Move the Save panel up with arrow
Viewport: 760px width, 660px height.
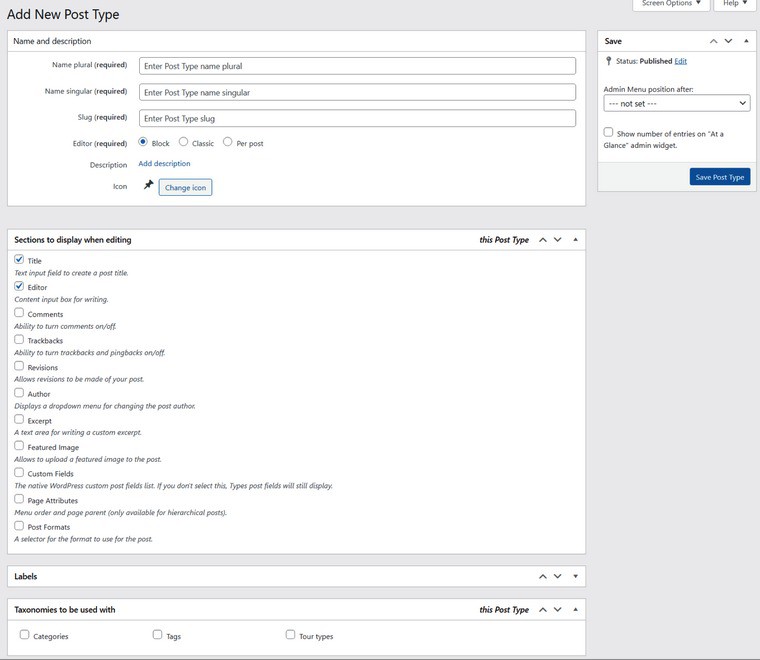pos(714,41)
